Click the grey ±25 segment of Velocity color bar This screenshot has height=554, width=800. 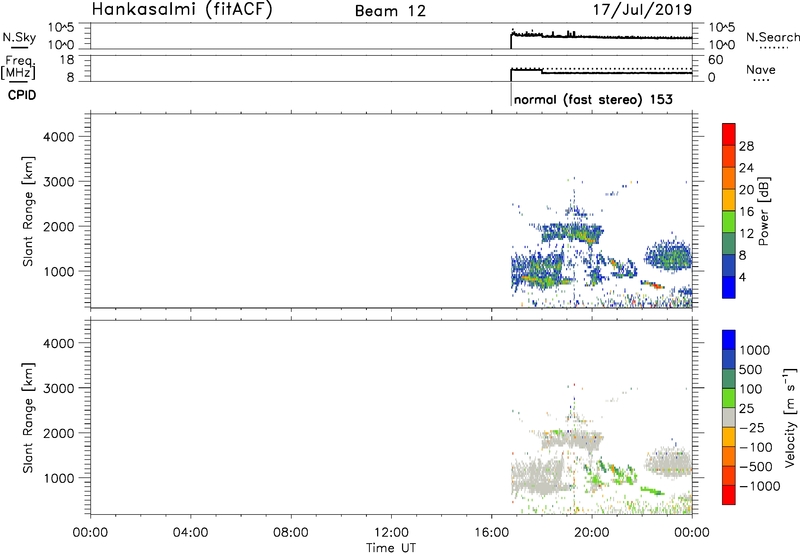coord(729,417)
